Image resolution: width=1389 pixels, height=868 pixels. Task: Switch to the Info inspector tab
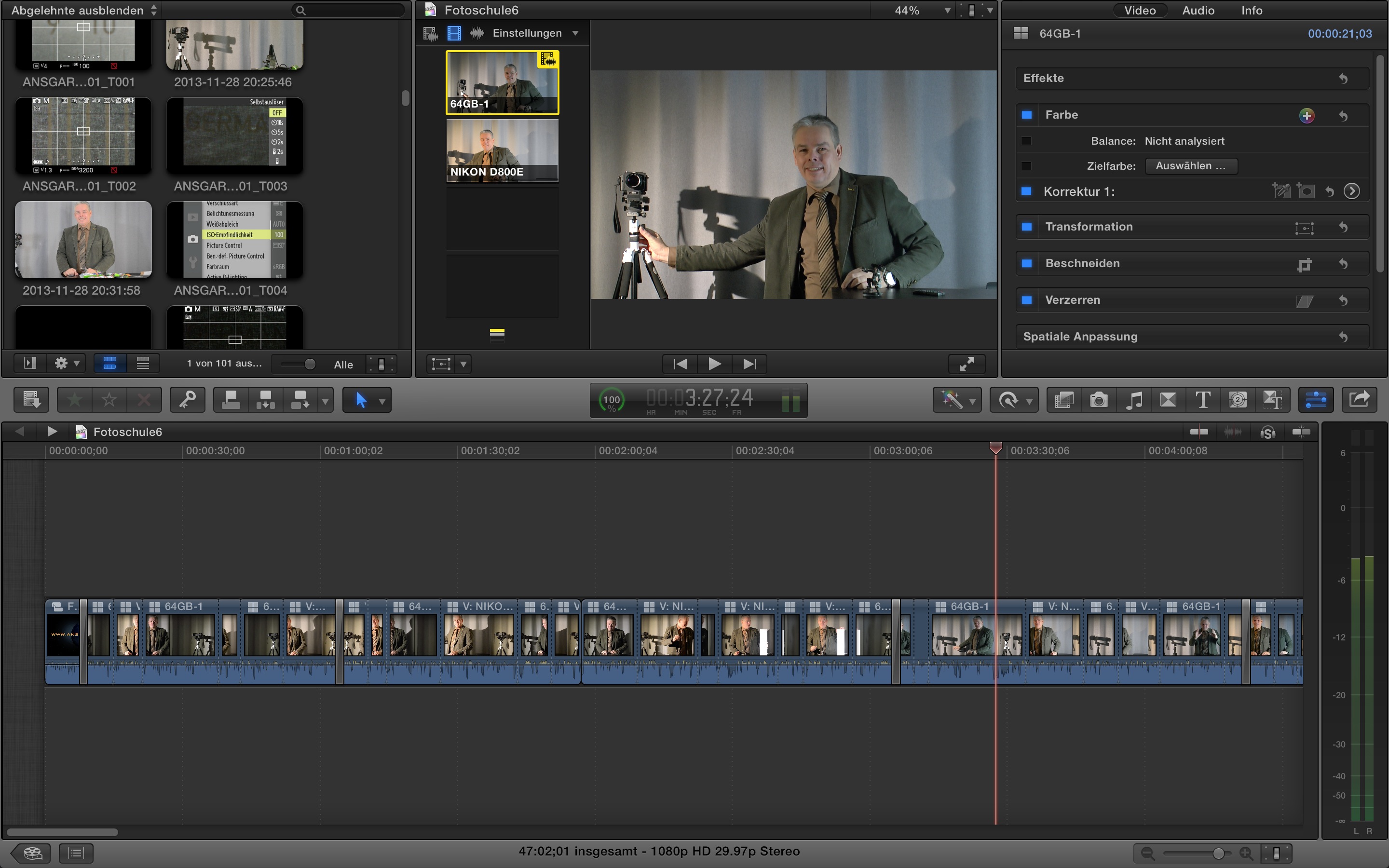1251,10
